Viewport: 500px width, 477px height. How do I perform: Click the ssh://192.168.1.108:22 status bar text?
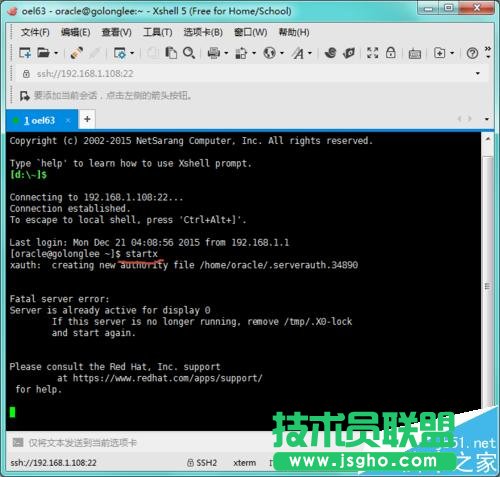[x=53, y=463]
